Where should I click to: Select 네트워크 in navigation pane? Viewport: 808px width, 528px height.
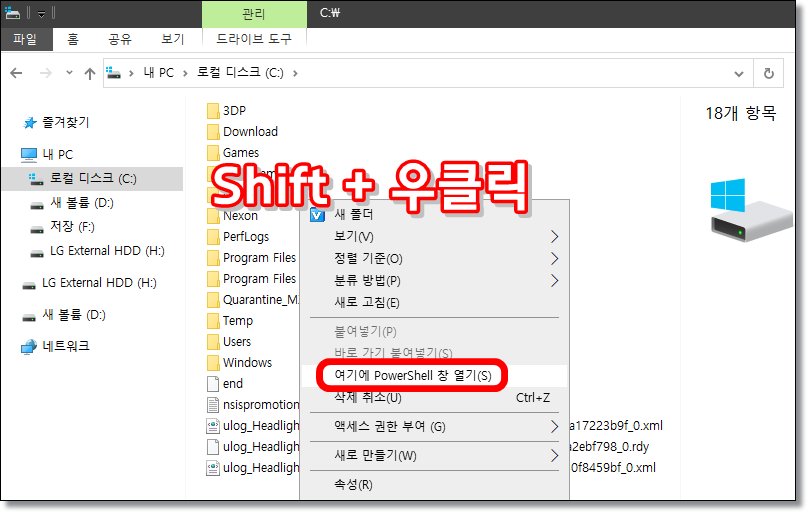66,346
